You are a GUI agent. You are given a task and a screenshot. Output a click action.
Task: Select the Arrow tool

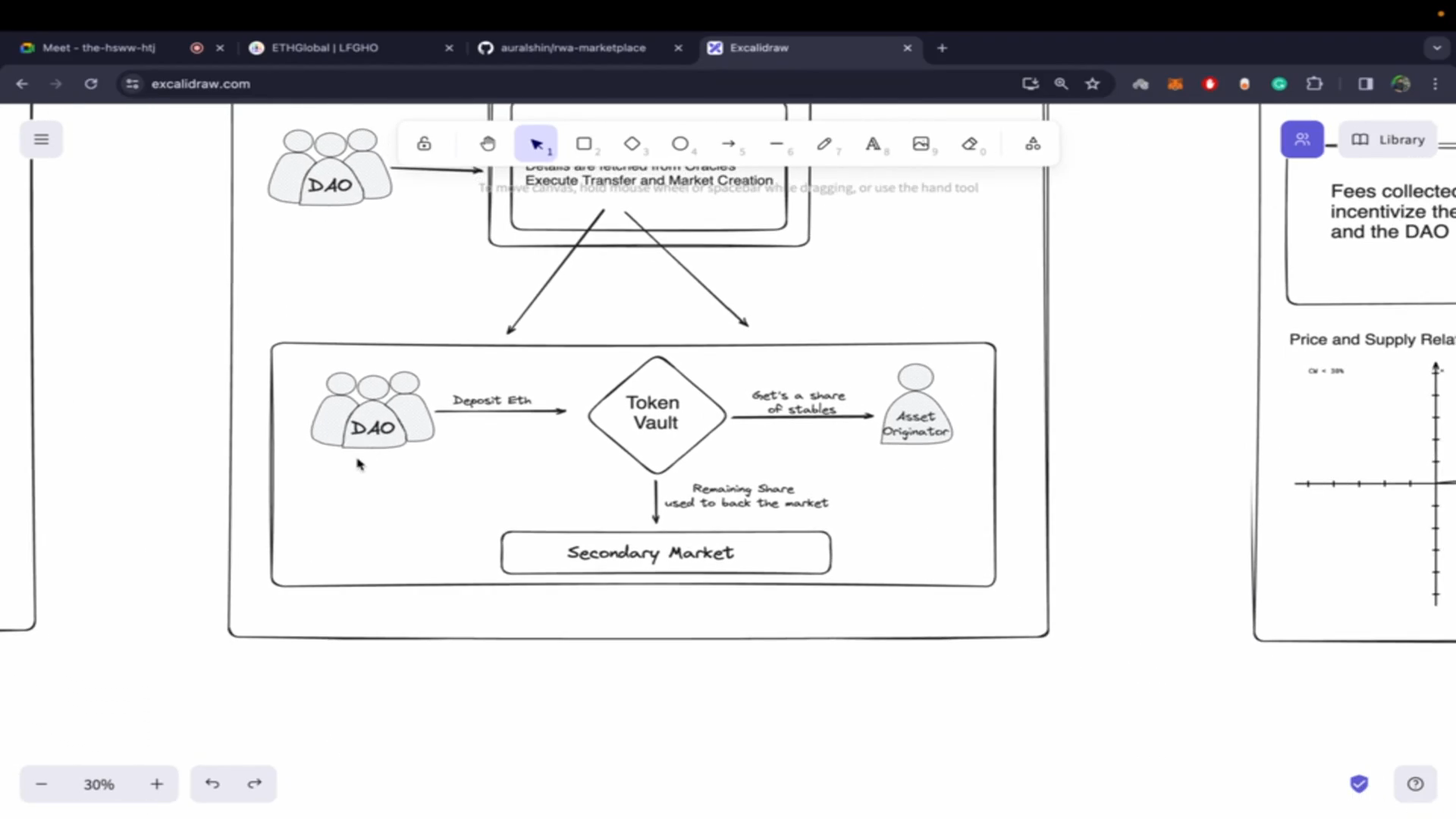click(x=729, y=143)
